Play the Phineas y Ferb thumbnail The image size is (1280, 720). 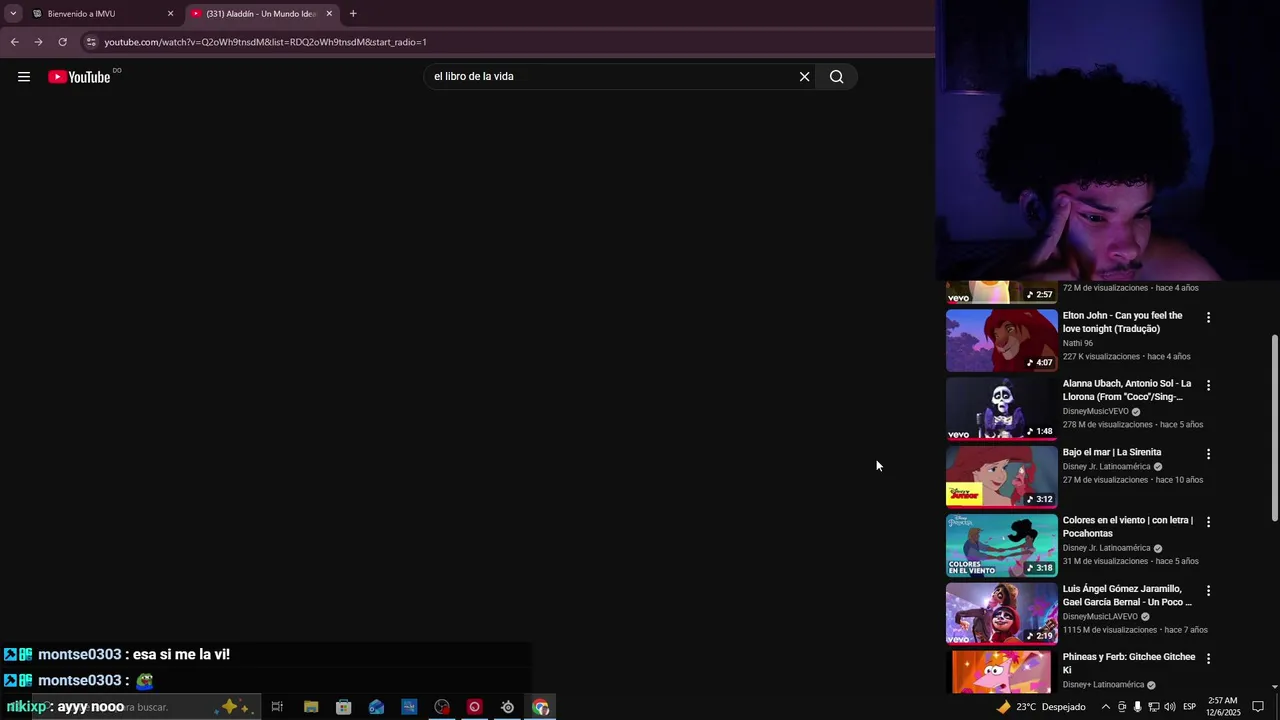[x=1001, y=672]
